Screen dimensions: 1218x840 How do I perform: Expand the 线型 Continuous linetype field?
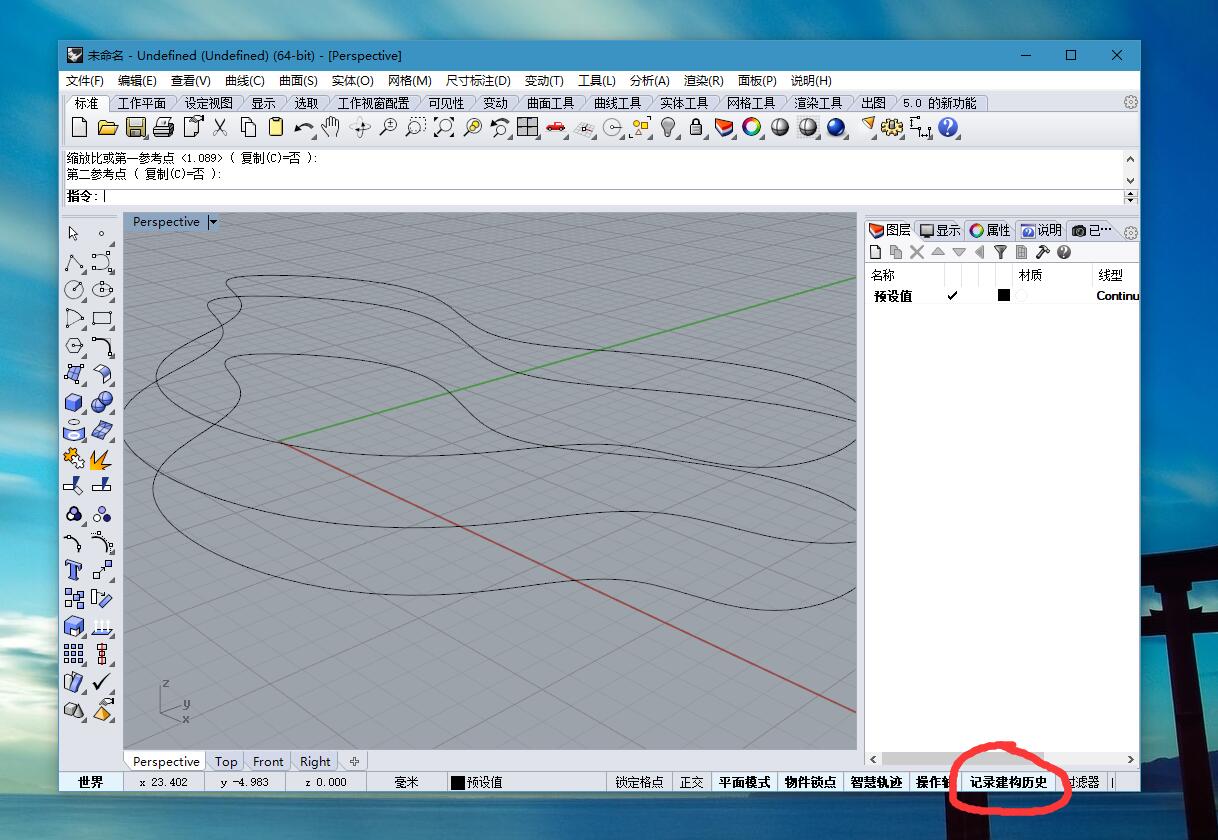click(x=1117, y=296)
